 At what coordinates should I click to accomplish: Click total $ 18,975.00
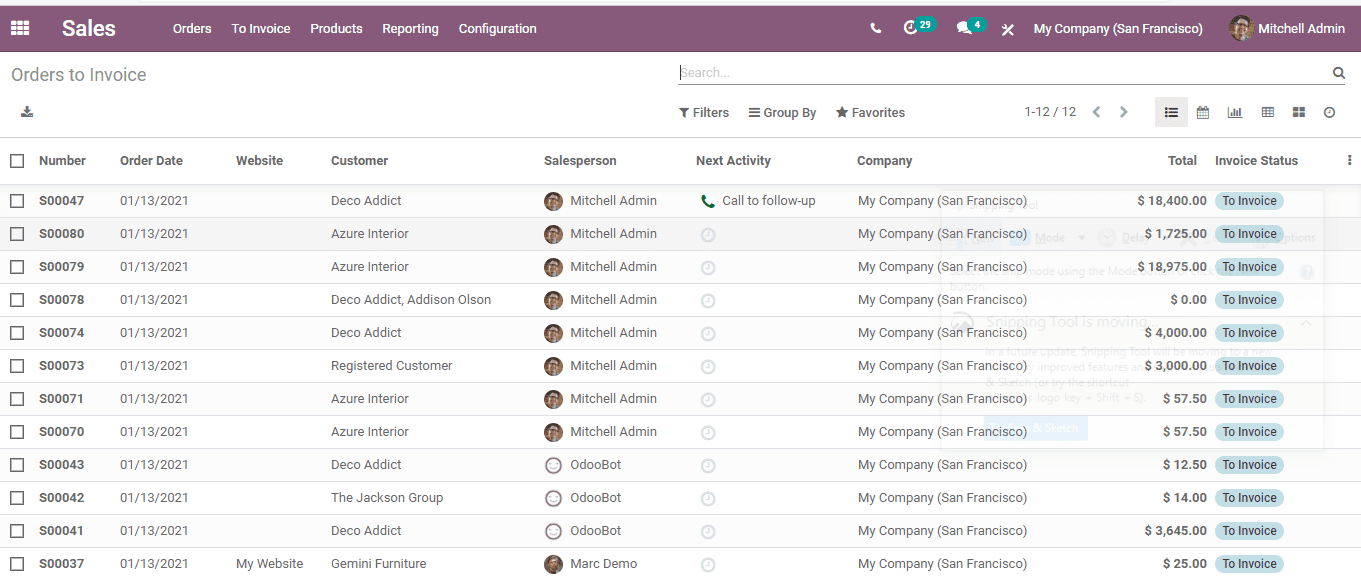tap(1172, 267)
